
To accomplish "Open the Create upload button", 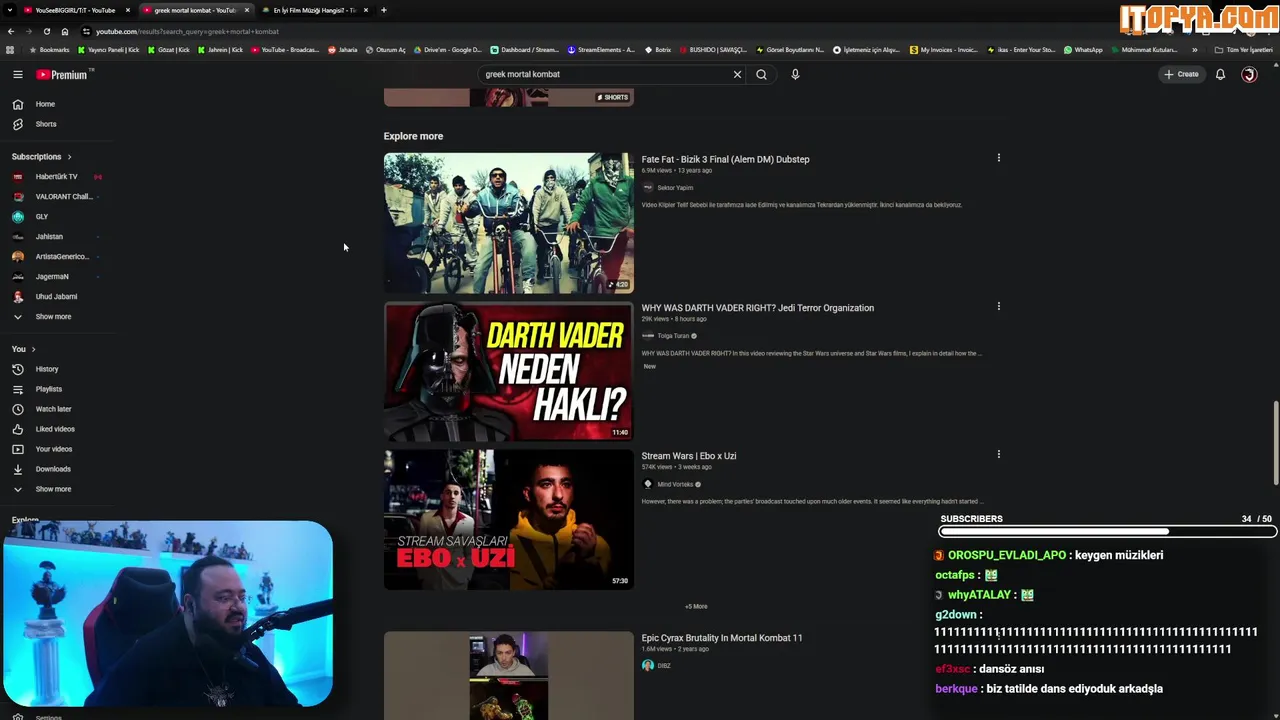I will [1181, 74].
